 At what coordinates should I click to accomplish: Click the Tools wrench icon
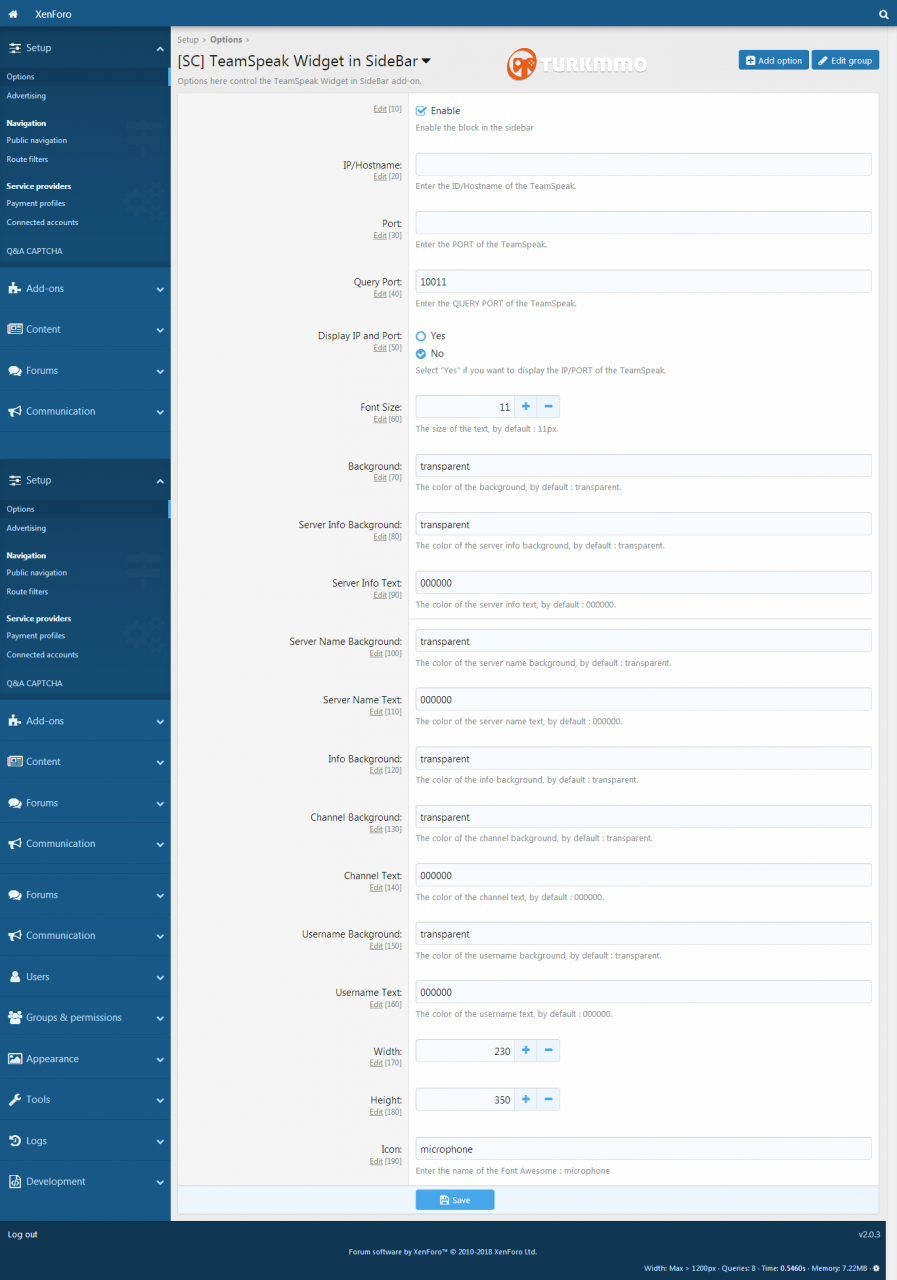click(x=15, y=1100)
